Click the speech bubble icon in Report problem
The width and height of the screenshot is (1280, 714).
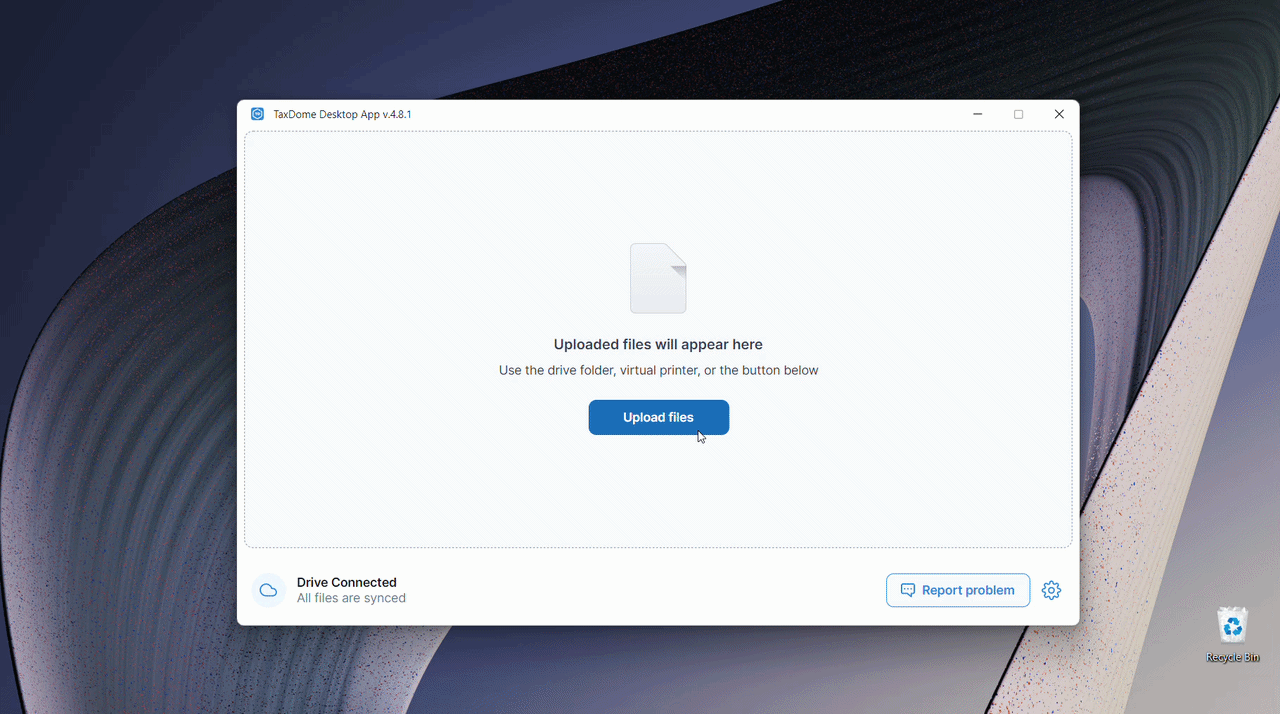point(908,590)
